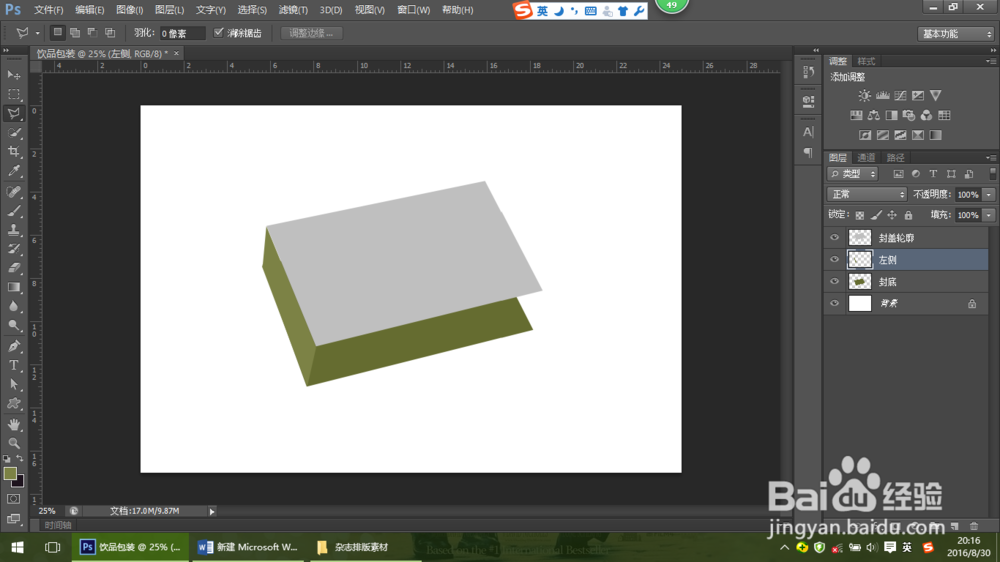Click the 调整边缘... button

312,33
